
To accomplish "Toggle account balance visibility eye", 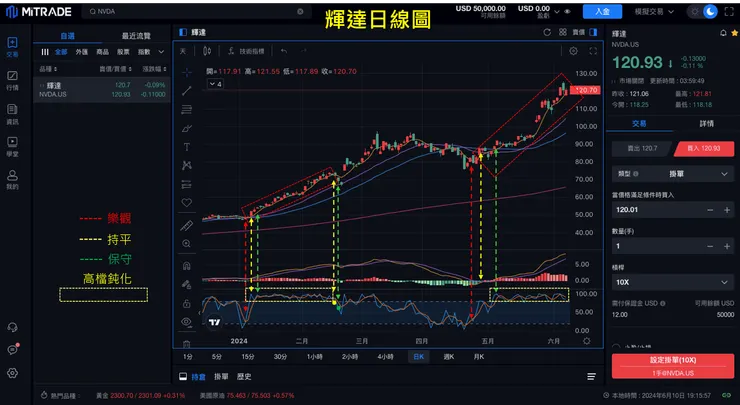I will coord(567,11).
